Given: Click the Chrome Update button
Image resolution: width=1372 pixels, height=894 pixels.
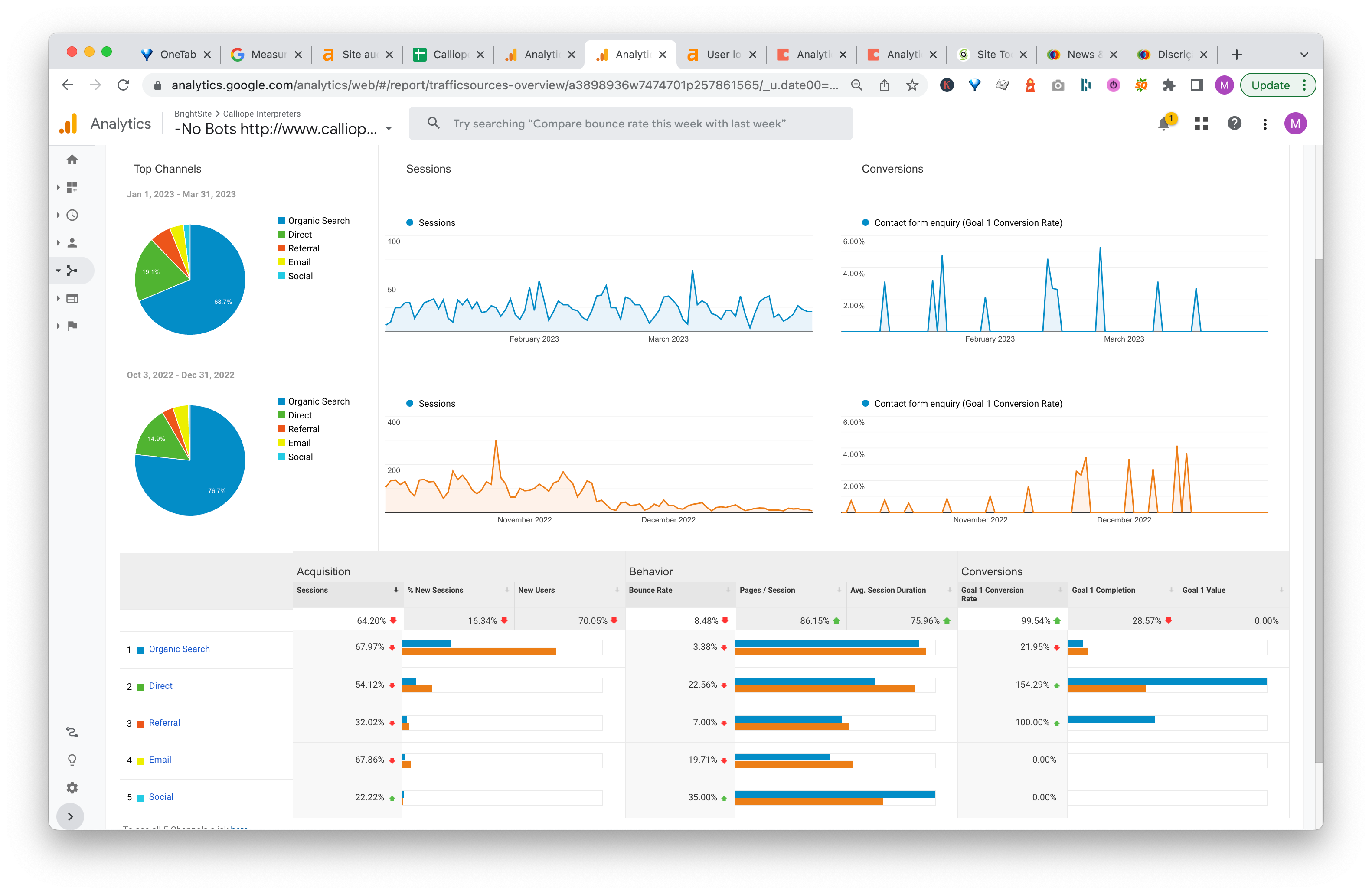Looking at the screenshot, I should click(1270, 85).
